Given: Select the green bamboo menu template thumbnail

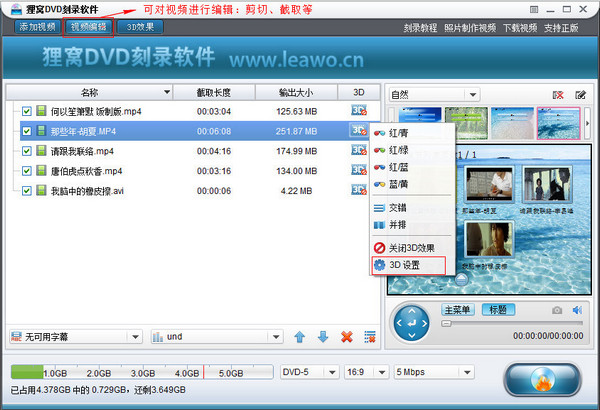Looking at the screenshot, I should [x=466, y=123].
